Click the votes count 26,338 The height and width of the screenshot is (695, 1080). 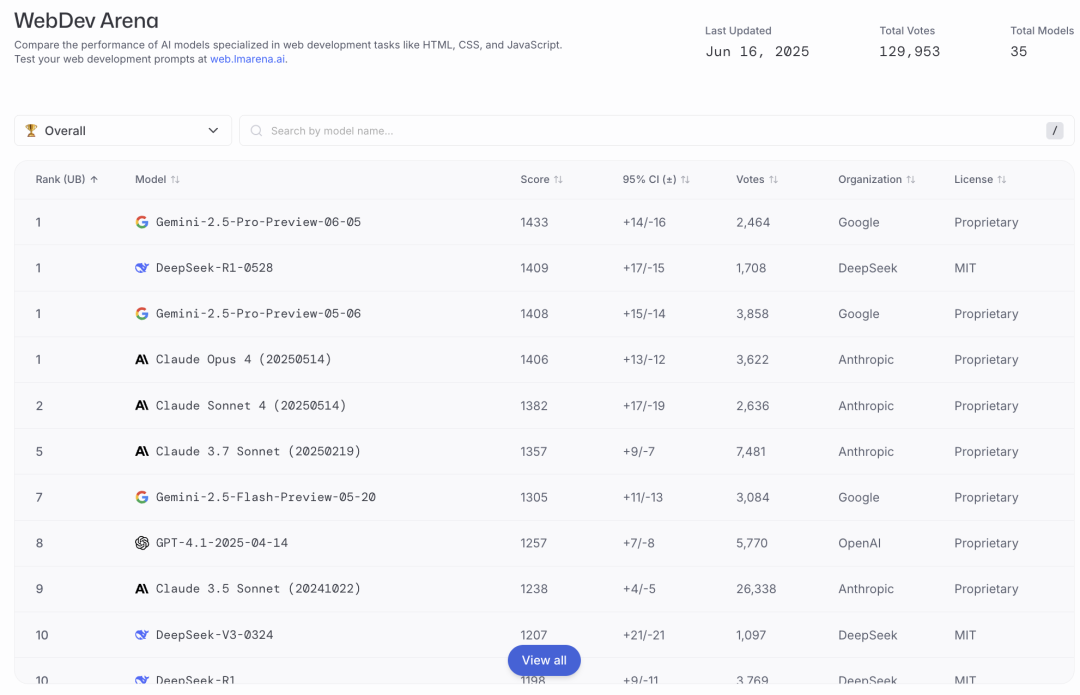pyautogui.click(x=756, y=589)
